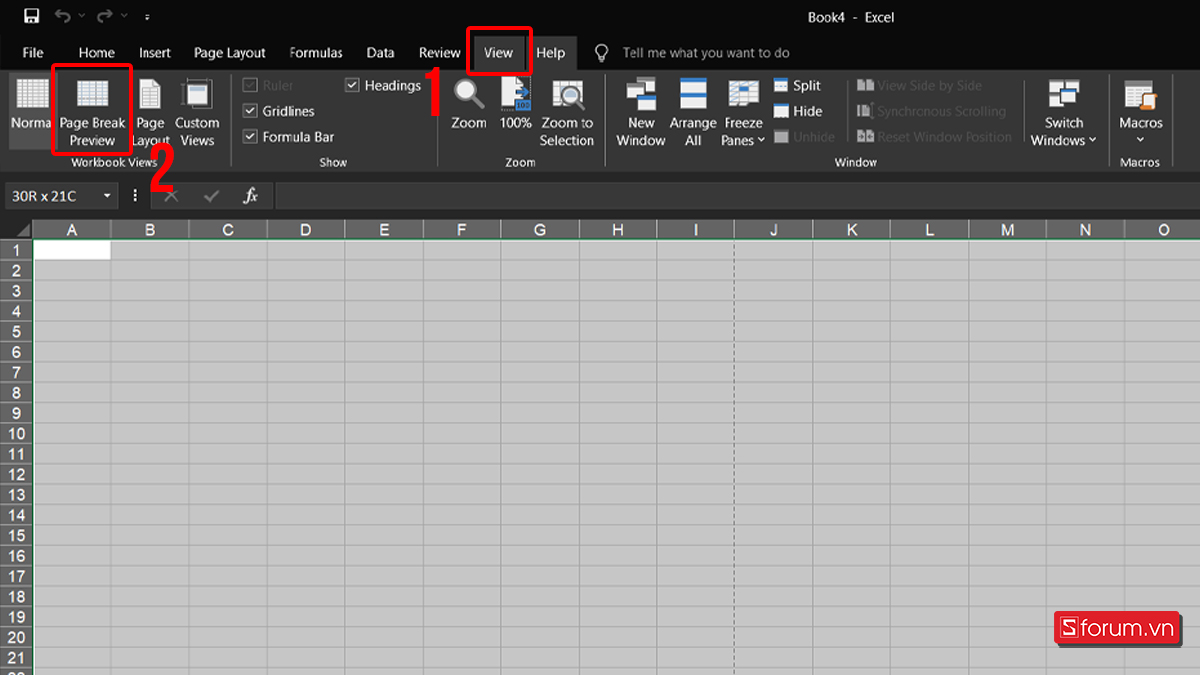Open the Review tab

439,52
